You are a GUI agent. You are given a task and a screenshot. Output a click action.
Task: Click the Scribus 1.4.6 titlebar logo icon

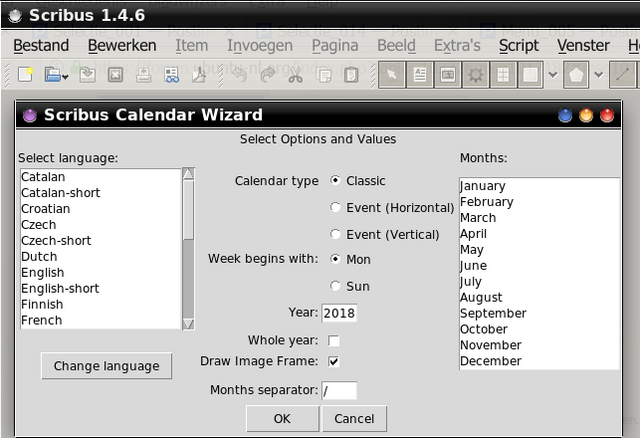point(15,16)
